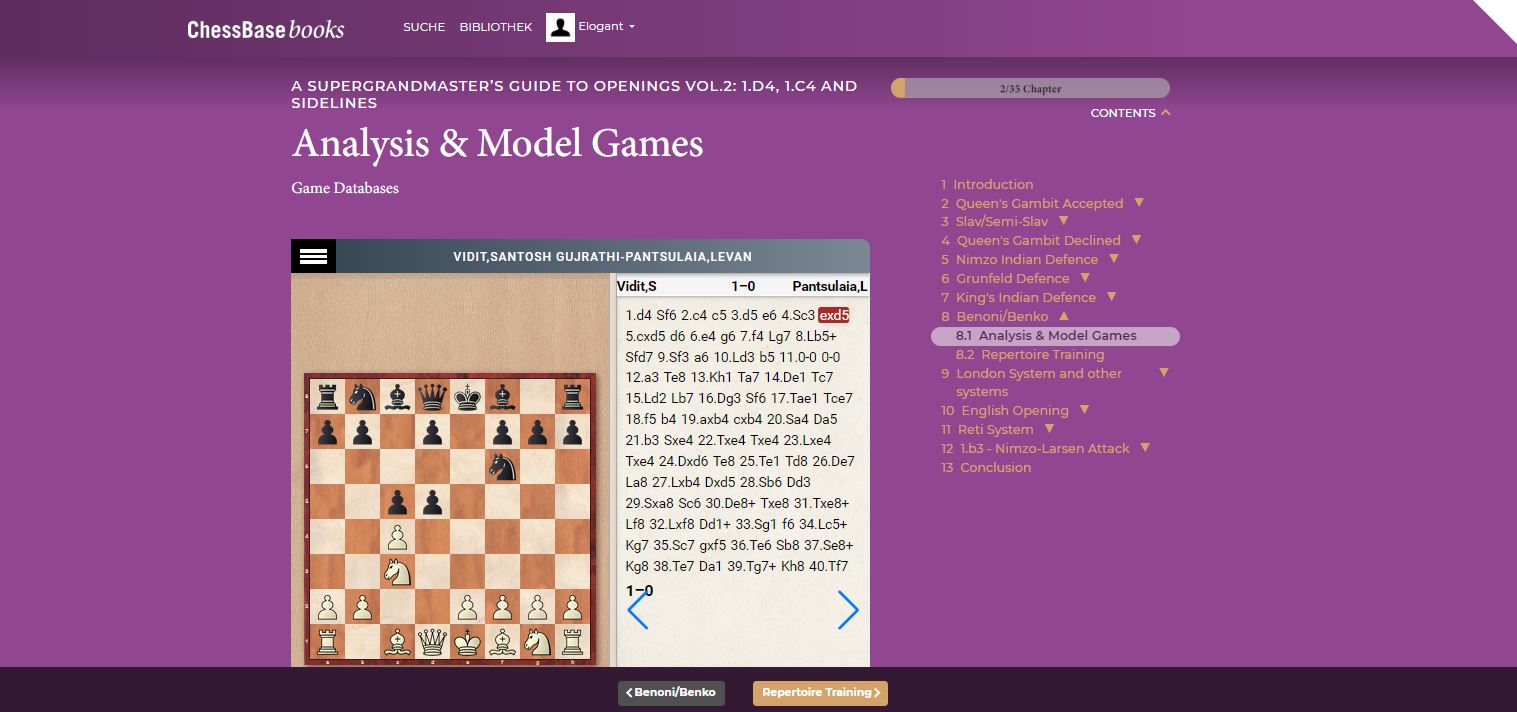Select the white knight on g1
Screen dimensions: 1517x712
(x=538, y=640)
